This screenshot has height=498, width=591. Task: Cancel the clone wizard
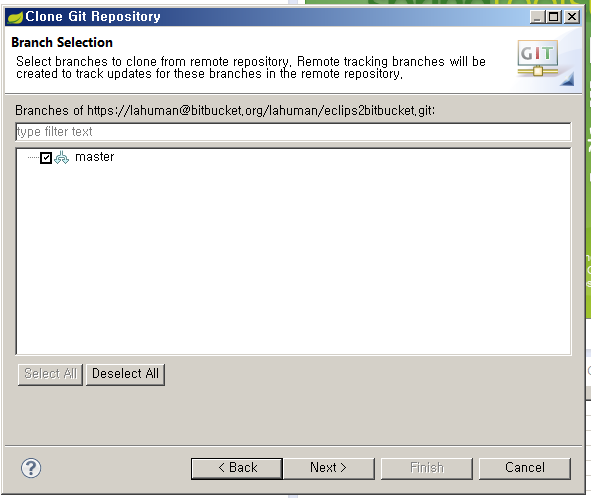(x=525, y=469)
